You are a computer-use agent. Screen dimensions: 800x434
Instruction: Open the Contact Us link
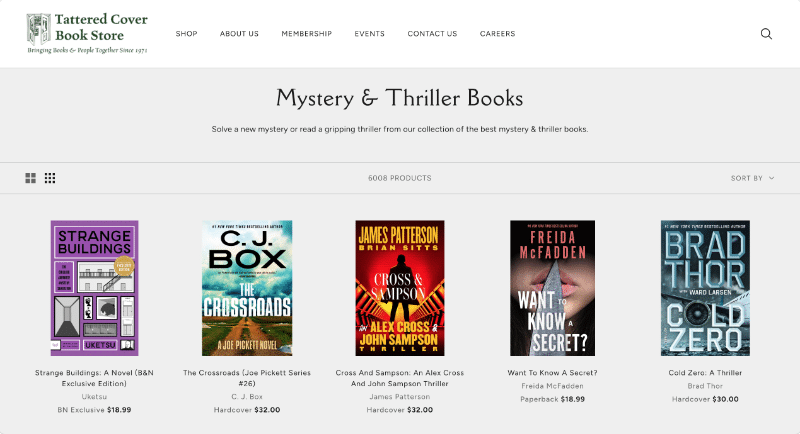coord(432,34)
